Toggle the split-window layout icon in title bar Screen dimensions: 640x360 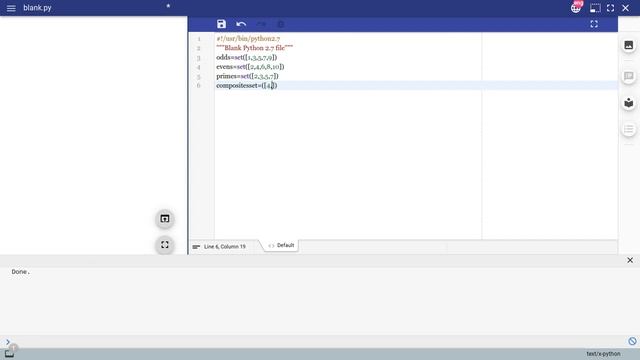click(595, 8)
